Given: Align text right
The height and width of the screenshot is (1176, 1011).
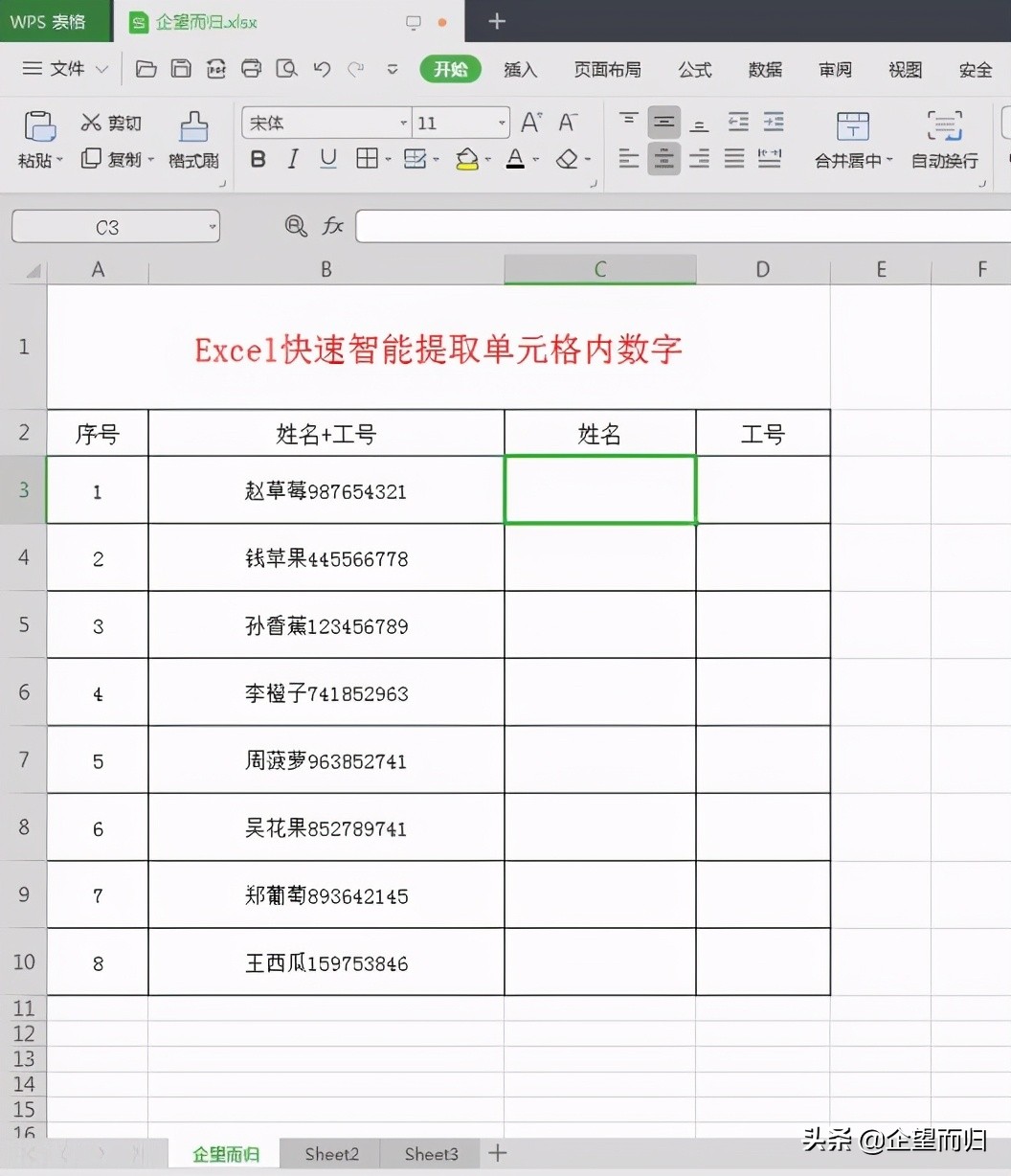Looking at the screenshot, I should point(700,159).
